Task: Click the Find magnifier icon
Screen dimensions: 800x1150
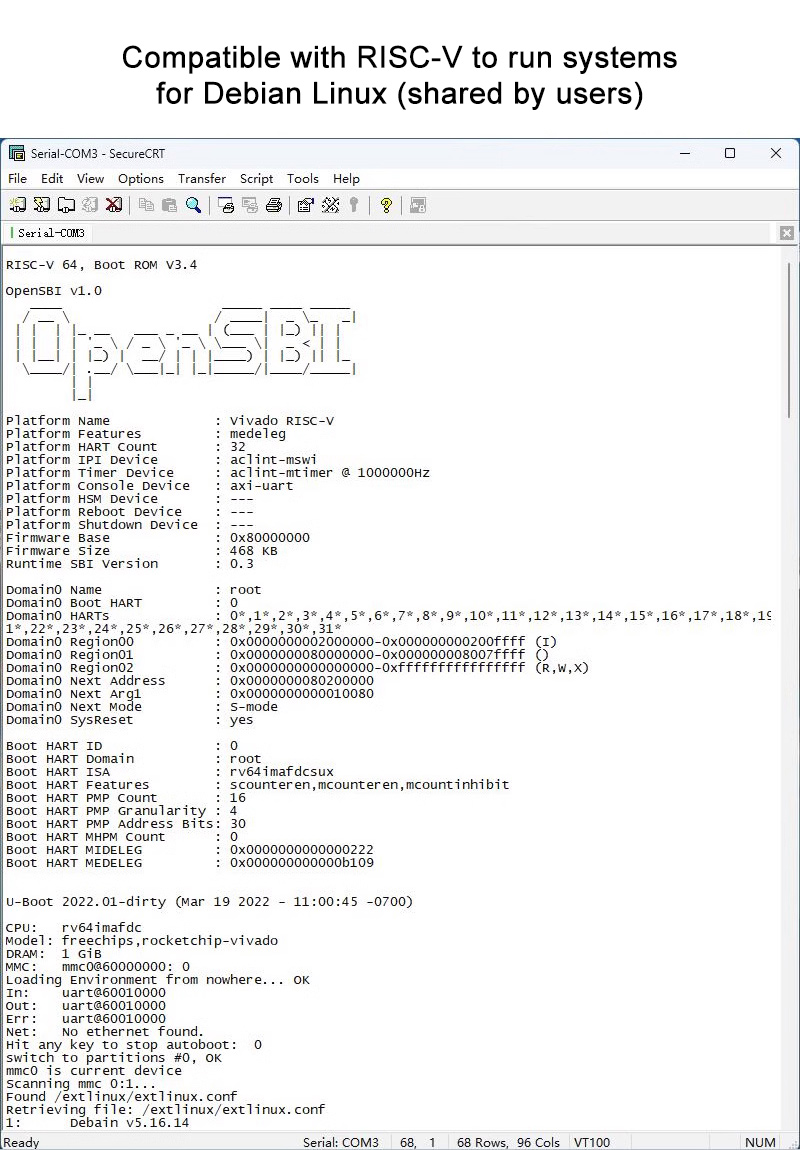Action: 193,205
